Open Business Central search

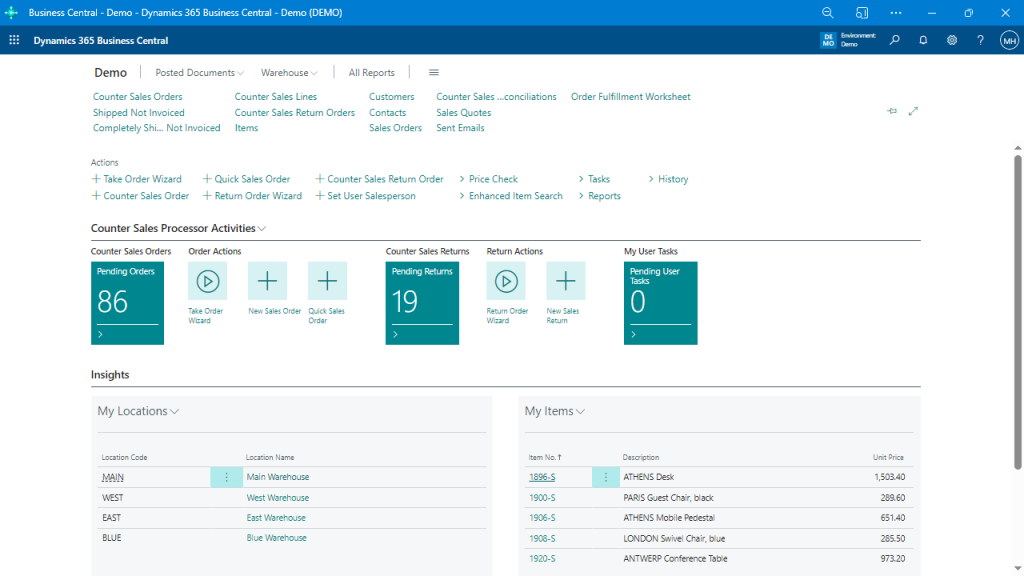tap(895, 40)
